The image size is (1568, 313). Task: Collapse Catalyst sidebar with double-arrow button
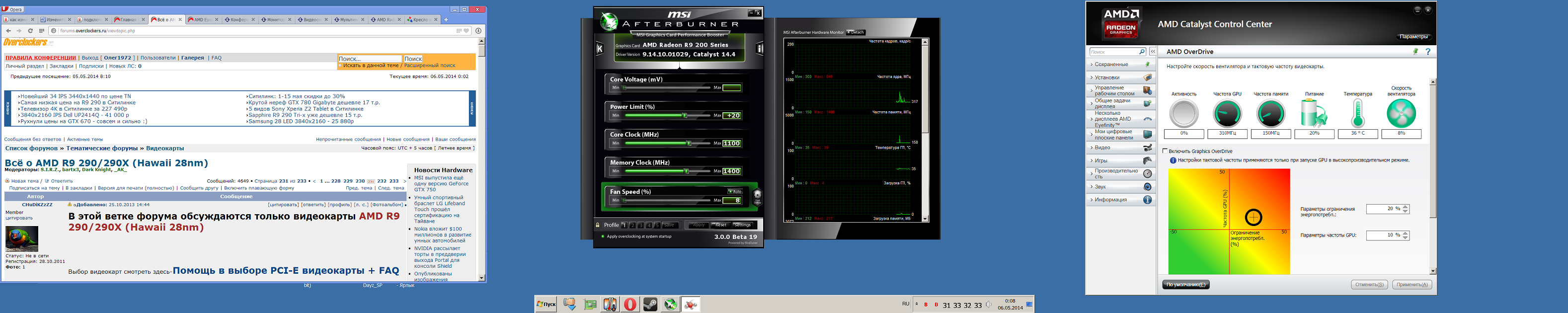tap(1153, 52)
